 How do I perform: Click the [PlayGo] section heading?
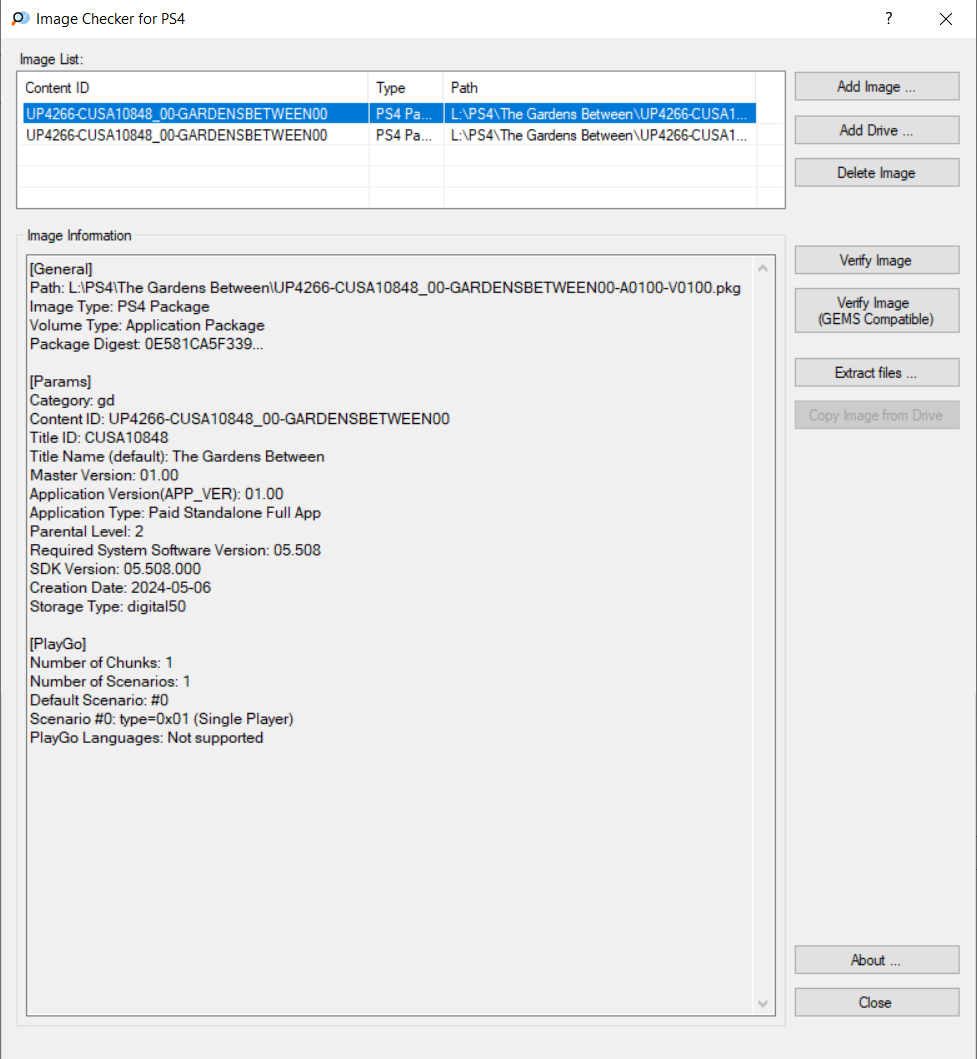coord(58,644)
